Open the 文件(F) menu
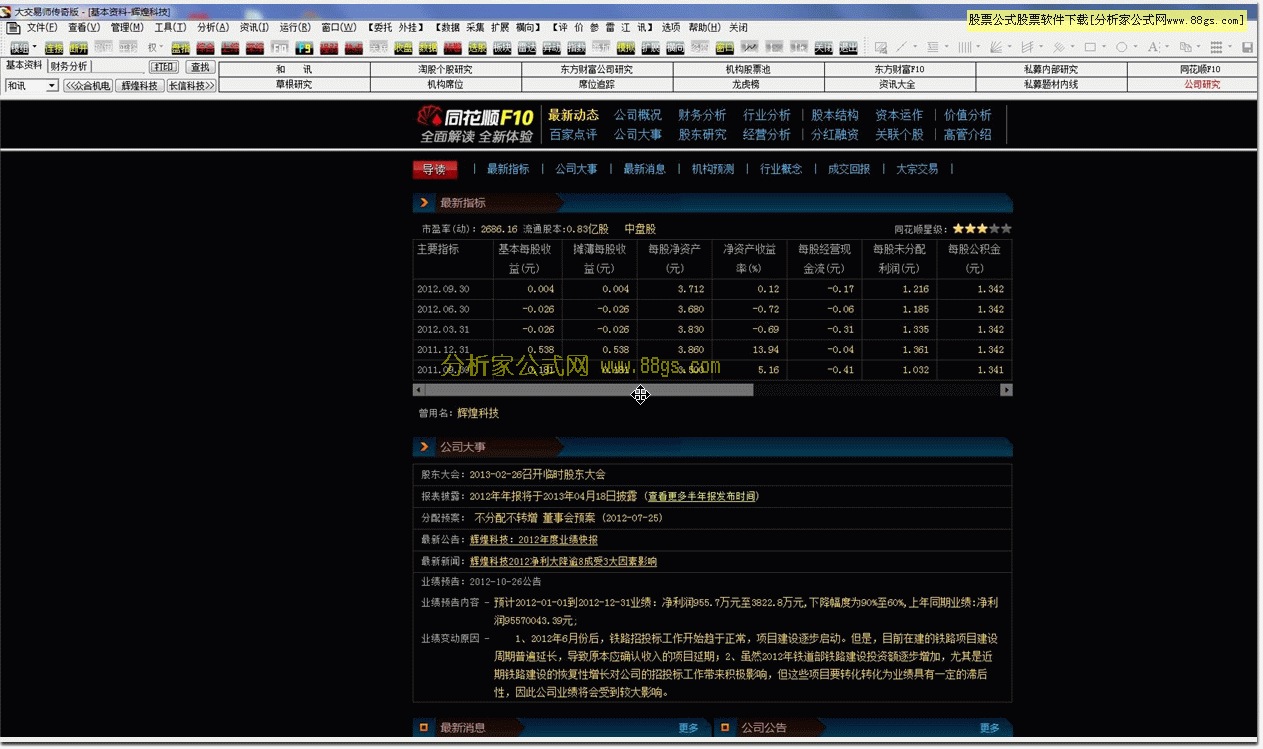This screenshot has height=749, width=1263. pos(41,28)
